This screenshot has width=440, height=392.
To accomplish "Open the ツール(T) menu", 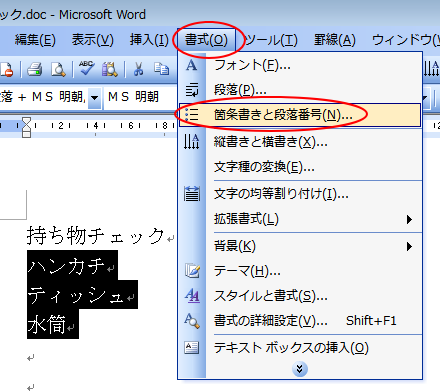I will tap(271, 40).
